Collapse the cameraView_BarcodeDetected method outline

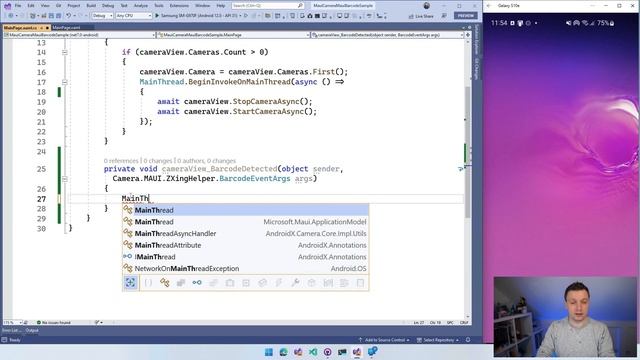pyautogui.click(x=64, y=179)
